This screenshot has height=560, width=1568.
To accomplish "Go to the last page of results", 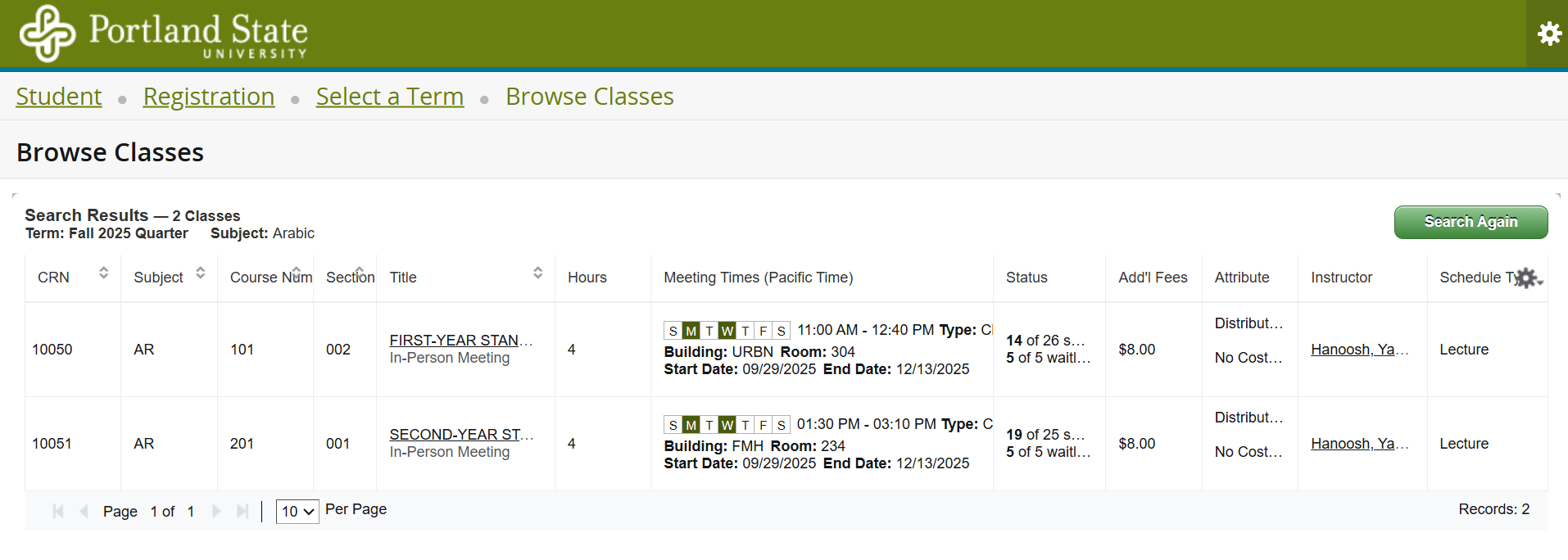I will pyautogui.click(x=242, y=512).
